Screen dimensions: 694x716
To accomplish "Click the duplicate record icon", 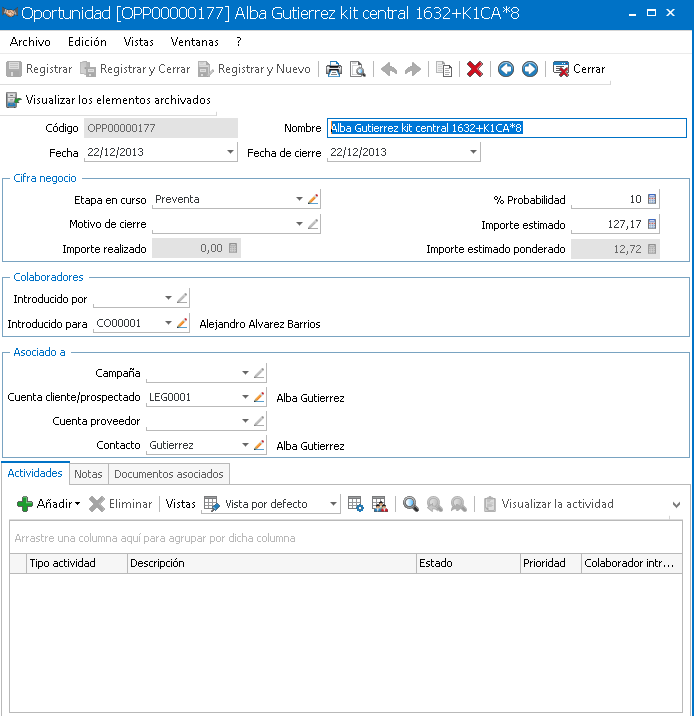I will (x=444, y=69).
